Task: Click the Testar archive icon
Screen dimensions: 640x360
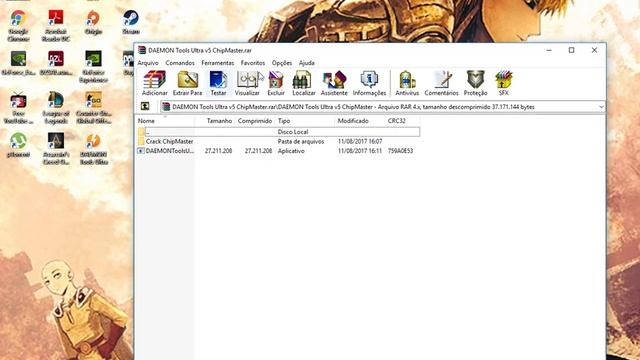Action: pos(218,83)
